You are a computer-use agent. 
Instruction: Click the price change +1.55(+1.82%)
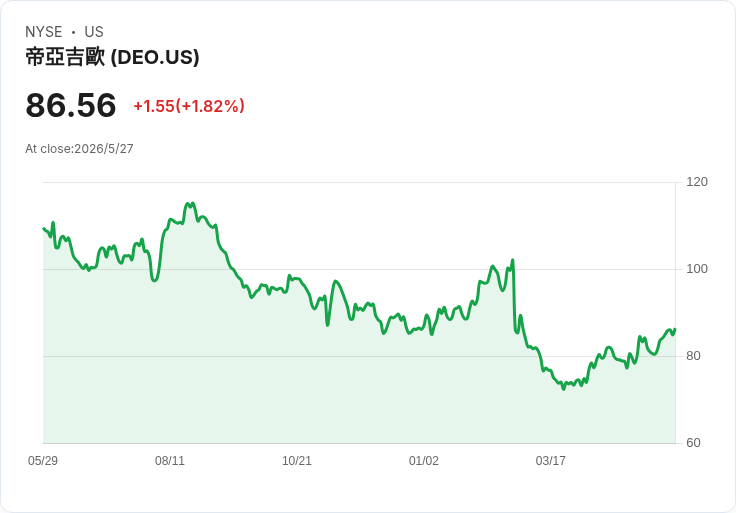[189, 106]
